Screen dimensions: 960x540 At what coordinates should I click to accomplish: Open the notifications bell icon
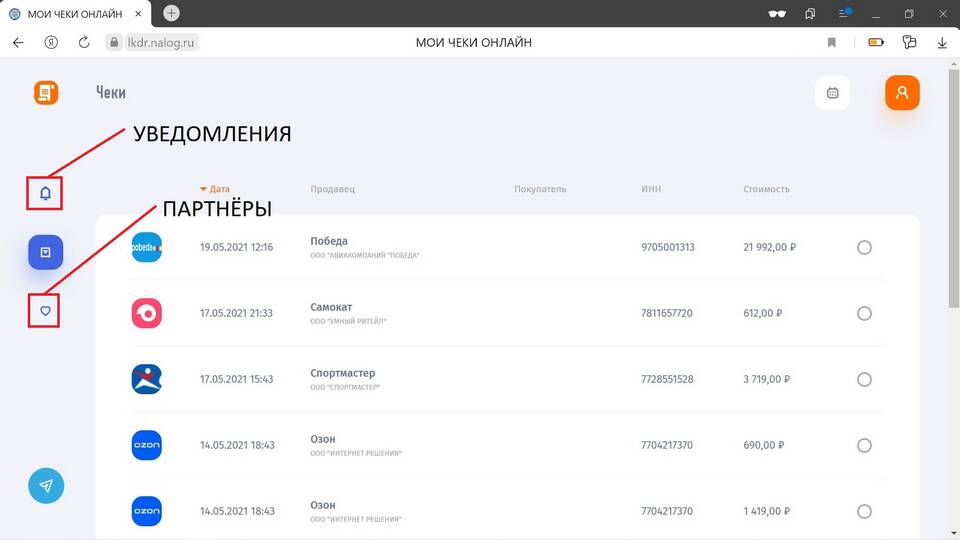click(x=45, y=193)
